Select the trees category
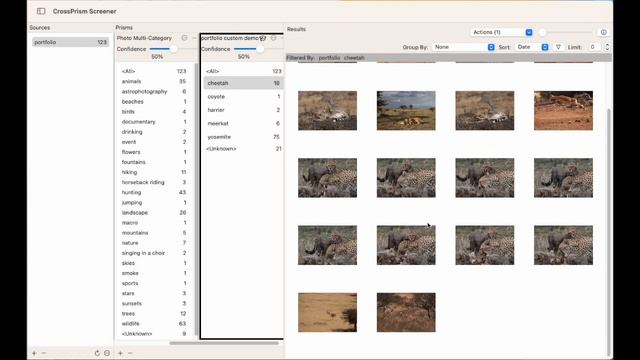Image resolution: width=640 pixels, height=360 pixels. (x=153, y=313)
